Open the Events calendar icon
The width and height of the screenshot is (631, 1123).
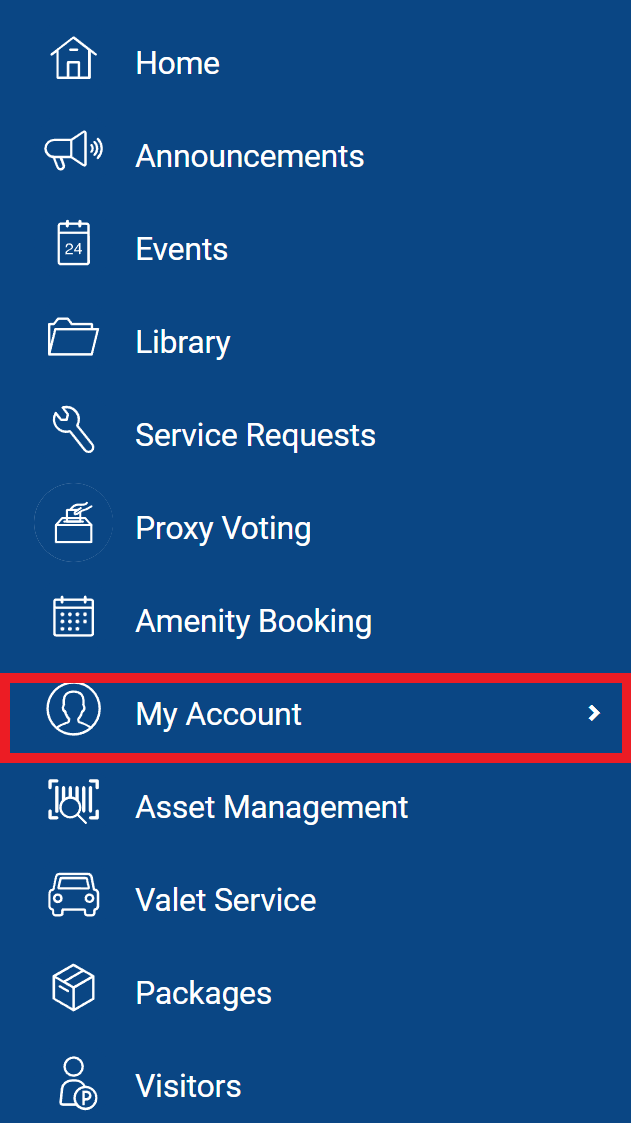(x=73, y=243)
